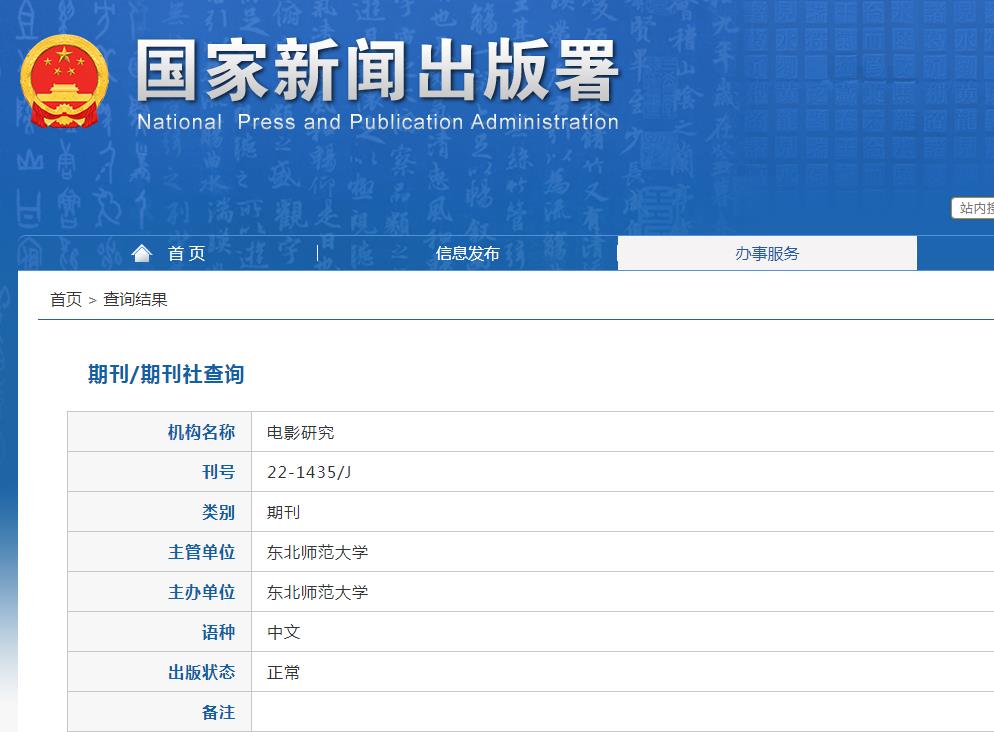Open the 信息发布 navigation menu item
Image resolution: width=994 pixels, height=732 pixels.
pos(466,252)
